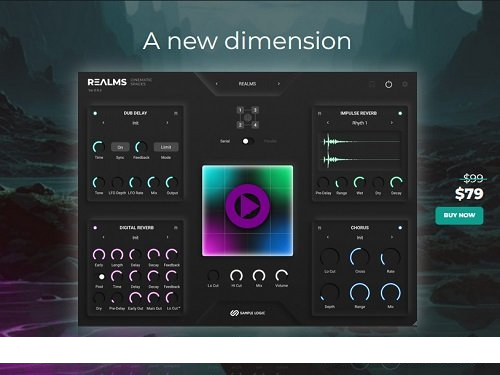Toggle the Digital Reverb power dot
This screenshot has height=375, width=500.
coord(95,228)
